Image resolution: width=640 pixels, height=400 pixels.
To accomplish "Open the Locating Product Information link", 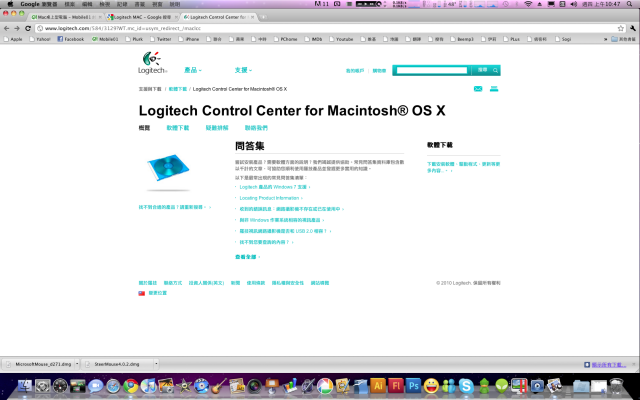I will click(271, 198).
